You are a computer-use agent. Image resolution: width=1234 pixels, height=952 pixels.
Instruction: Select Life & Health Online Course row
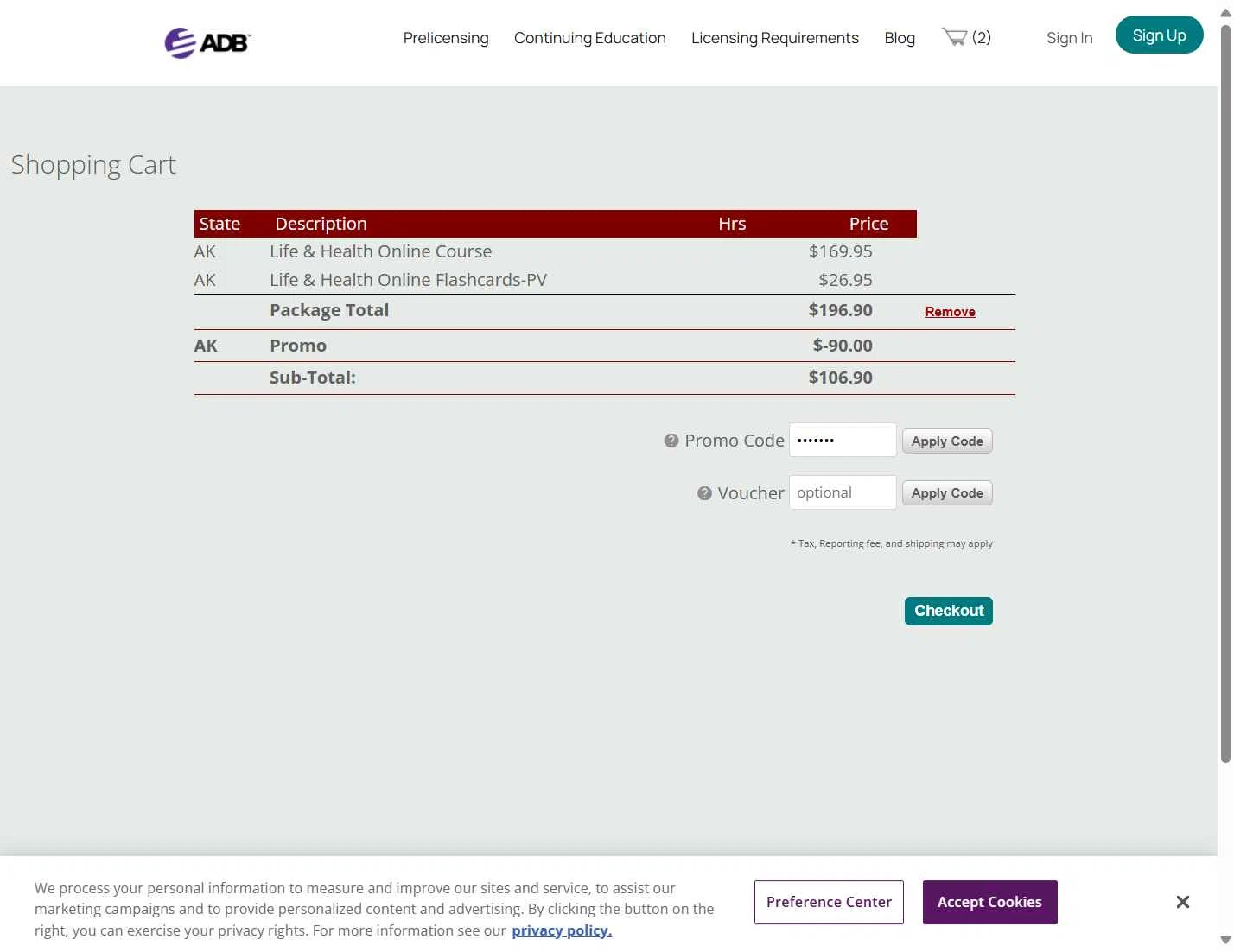[x=555, y=251]
